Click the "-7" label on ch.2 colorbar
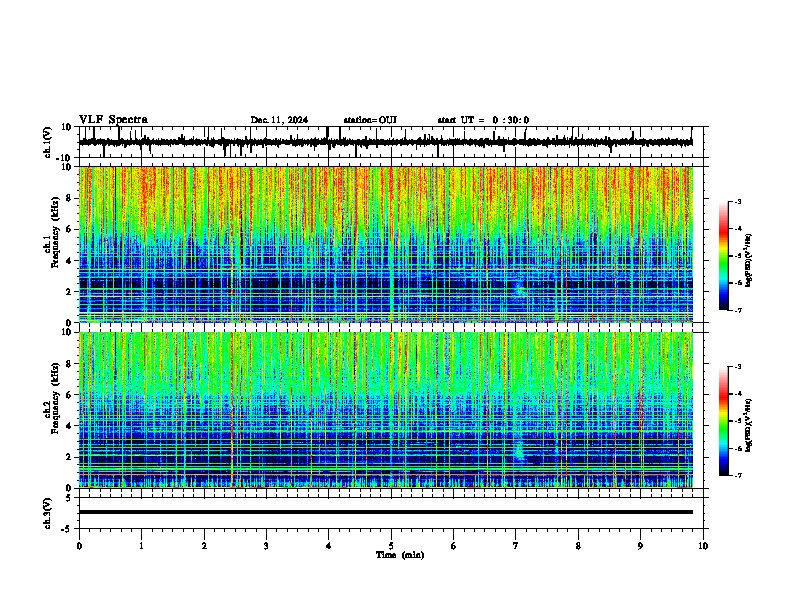Image resolution: width=792 pixels, height=612 pixels. click(738, 475)
